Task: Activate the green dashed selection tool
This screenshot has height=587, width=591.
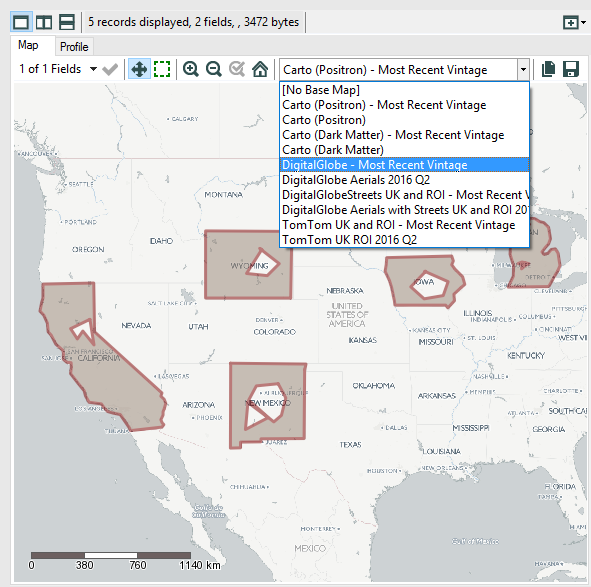Action: tap(162, 69)
